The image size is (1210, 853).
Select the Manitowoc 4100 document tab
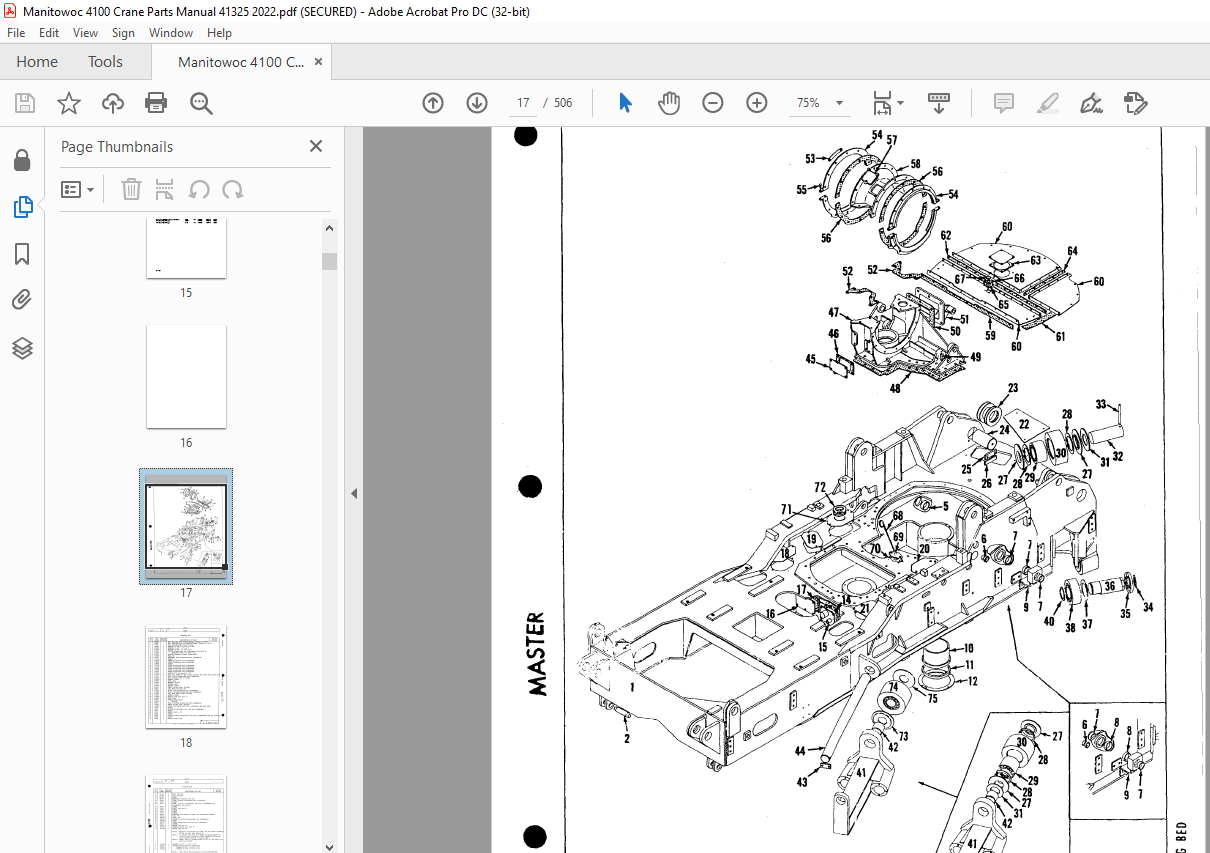click(x=241, y=62)
